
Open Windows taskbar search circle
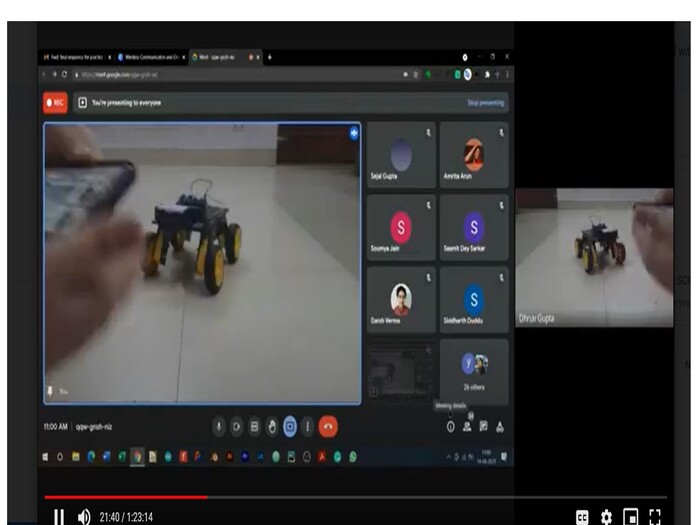point(60,457)
